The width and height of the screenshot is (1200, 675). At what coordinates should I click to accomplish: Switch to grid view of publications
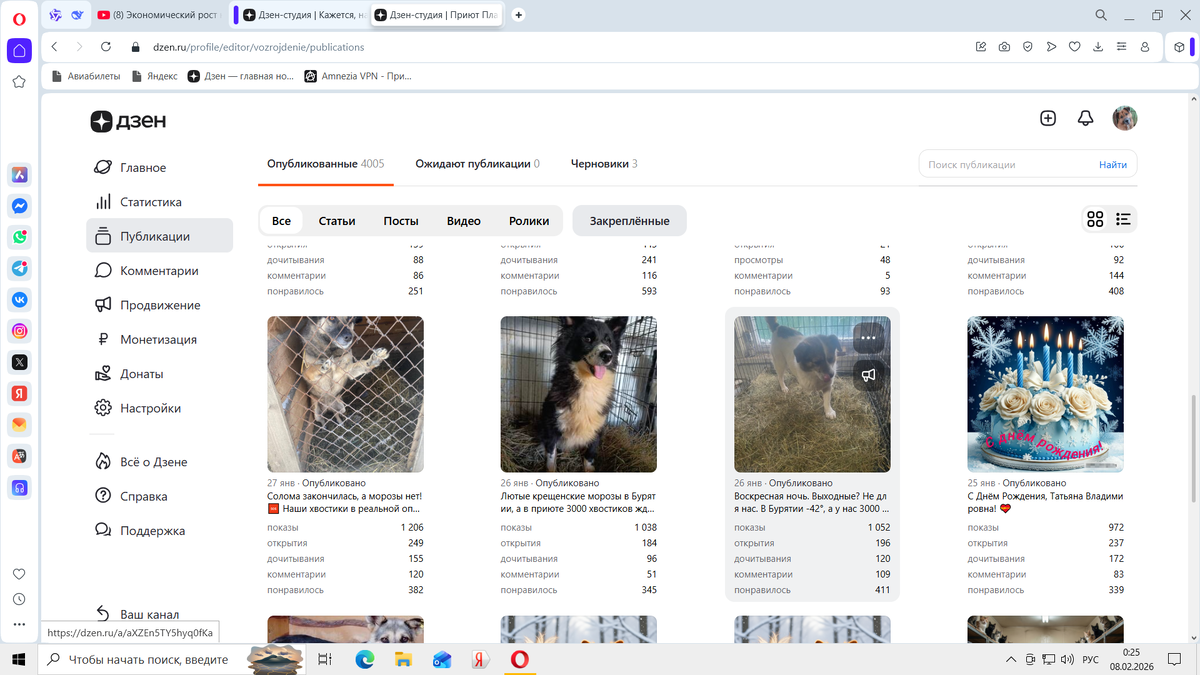tap(1095, 220)
